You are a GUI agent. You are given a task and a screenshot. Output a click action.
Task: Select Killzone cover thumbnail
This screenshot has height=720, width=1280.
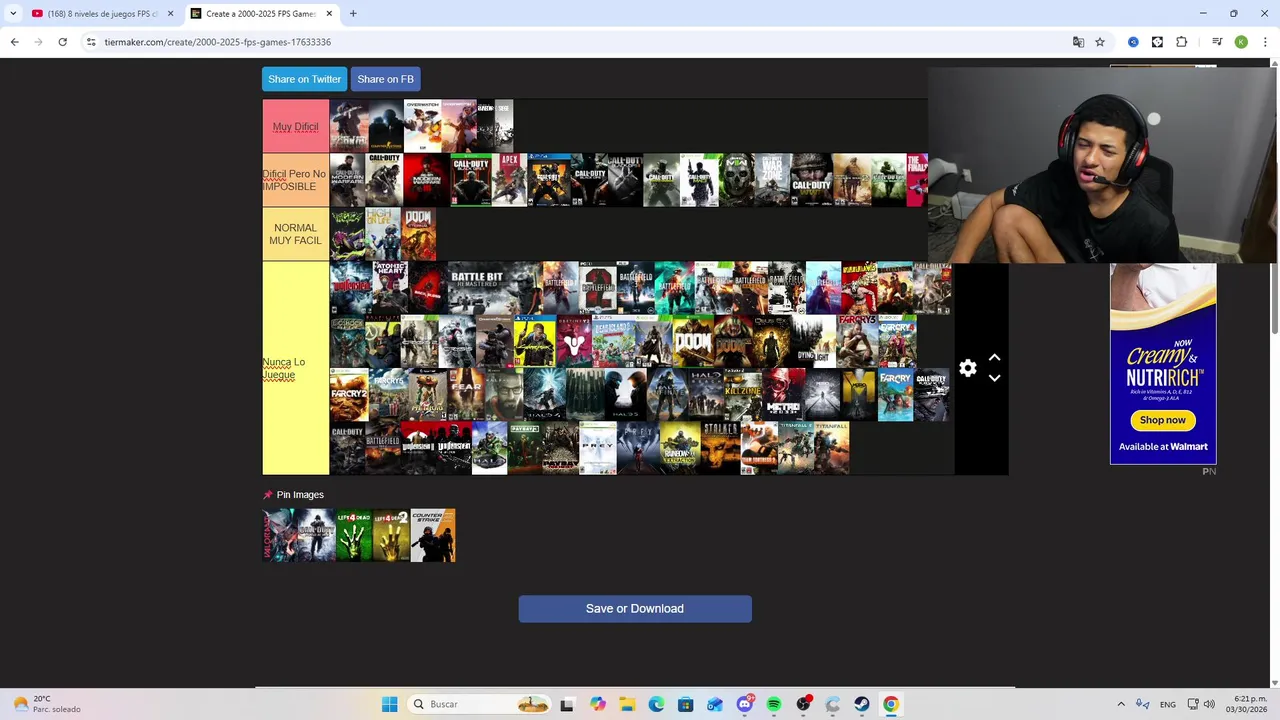tap(743, 396)
